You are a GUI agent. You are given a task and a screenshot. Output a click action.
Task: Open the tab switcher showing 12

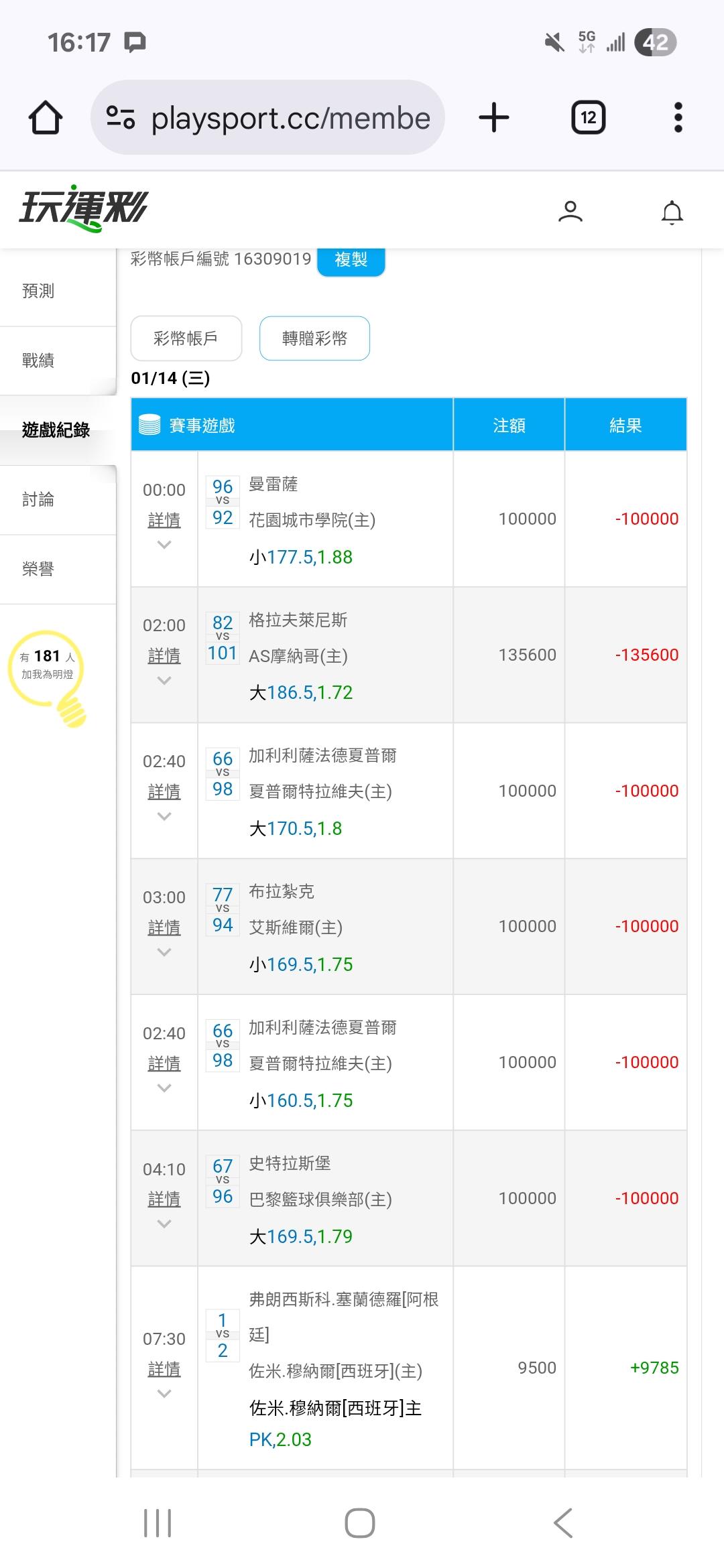pos(588,118)
